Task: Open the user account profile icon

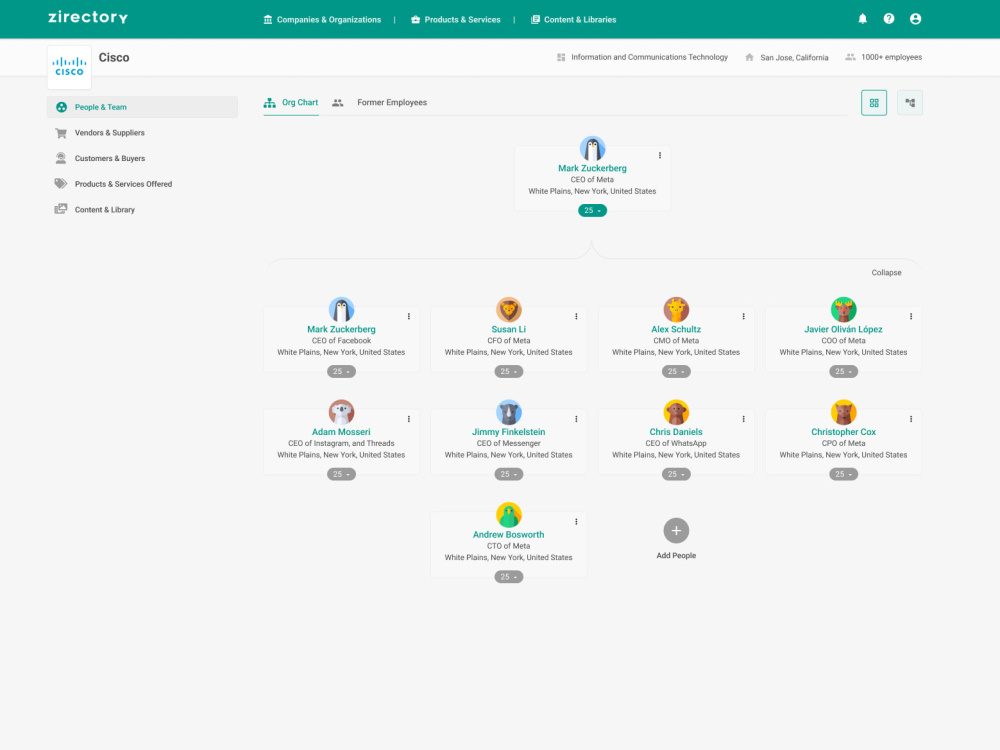Action: pyautogui.click(x=915, y=19)
